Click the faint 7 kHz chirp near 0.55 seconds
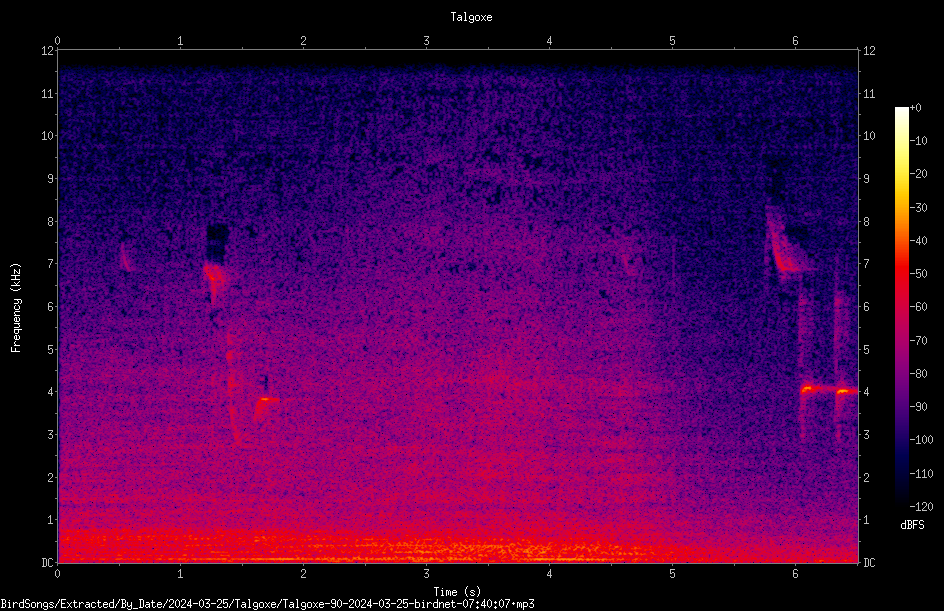This screenshot has height=611, width=944. (x=125, y=258)
